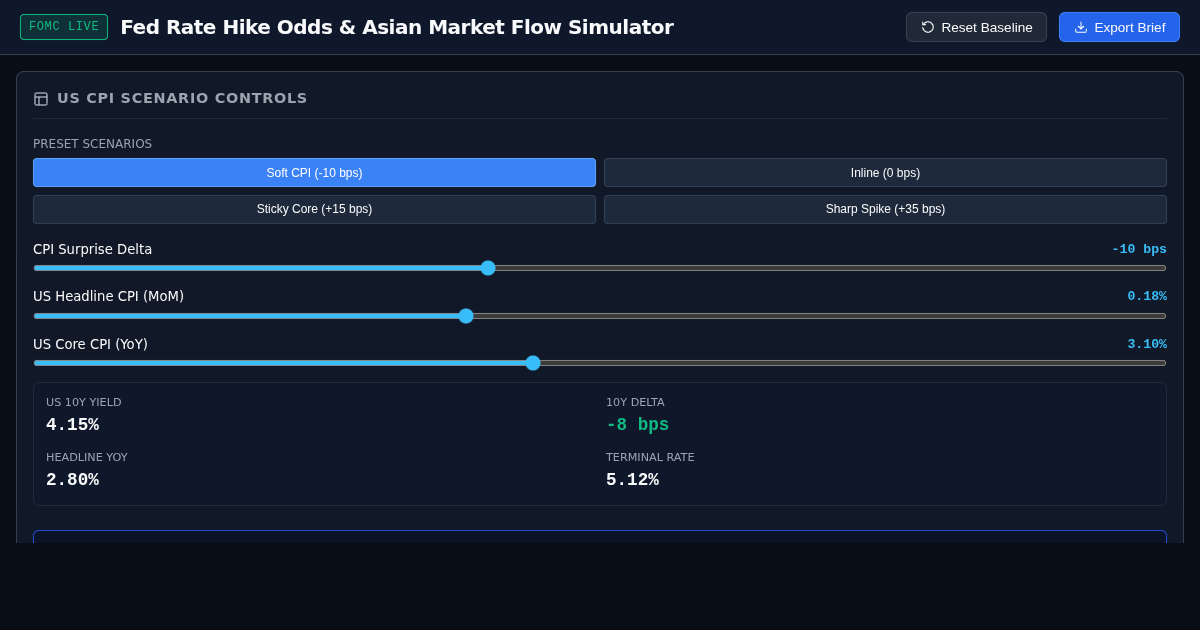Click the TERMINAL RATE caption
This screenshot has width=1200, height=630.
(x=650, y=457)
